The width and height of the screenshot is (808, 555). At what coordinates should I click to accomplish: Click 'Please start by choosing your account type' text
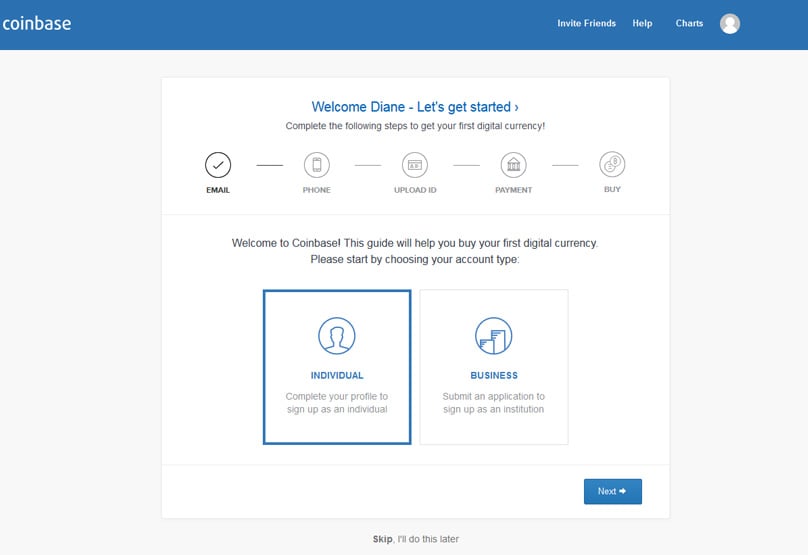[x=415, y=259]
